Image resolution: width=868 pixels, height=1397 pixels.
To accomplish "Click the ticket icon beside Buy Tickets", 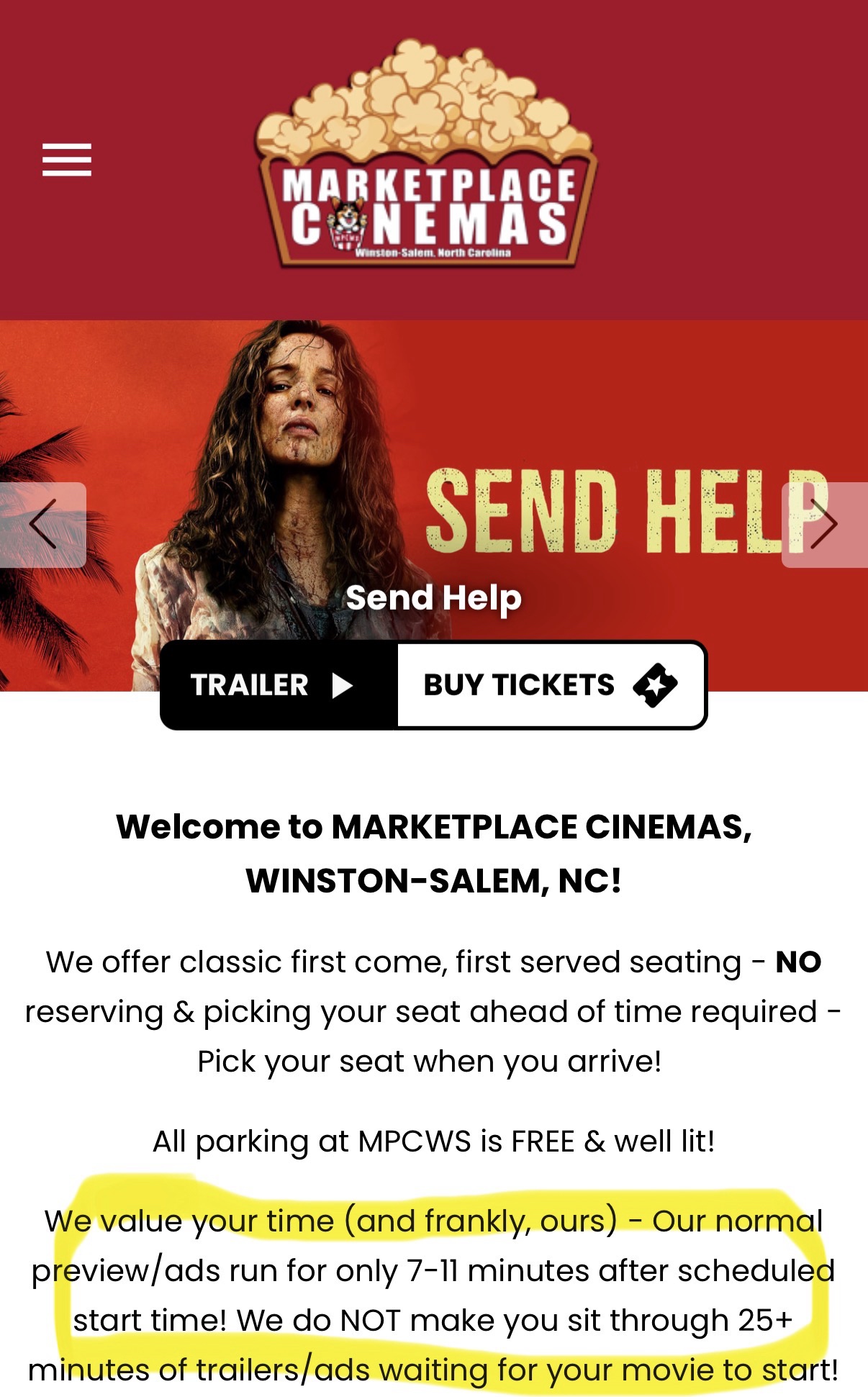I will [x=655, y=685].
